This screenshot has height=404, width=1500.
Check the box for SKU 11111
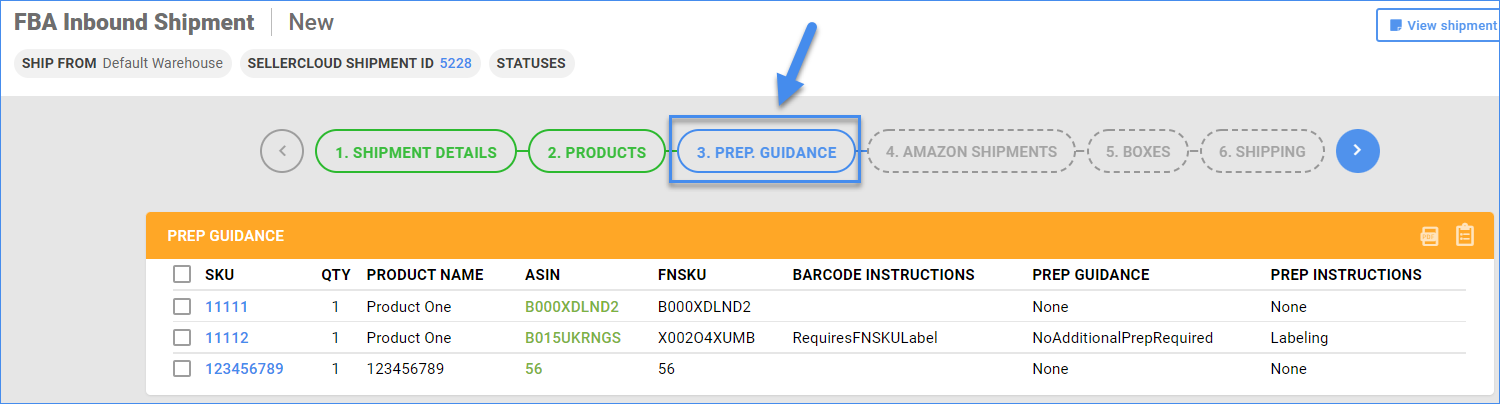click(x=182, y=307)
